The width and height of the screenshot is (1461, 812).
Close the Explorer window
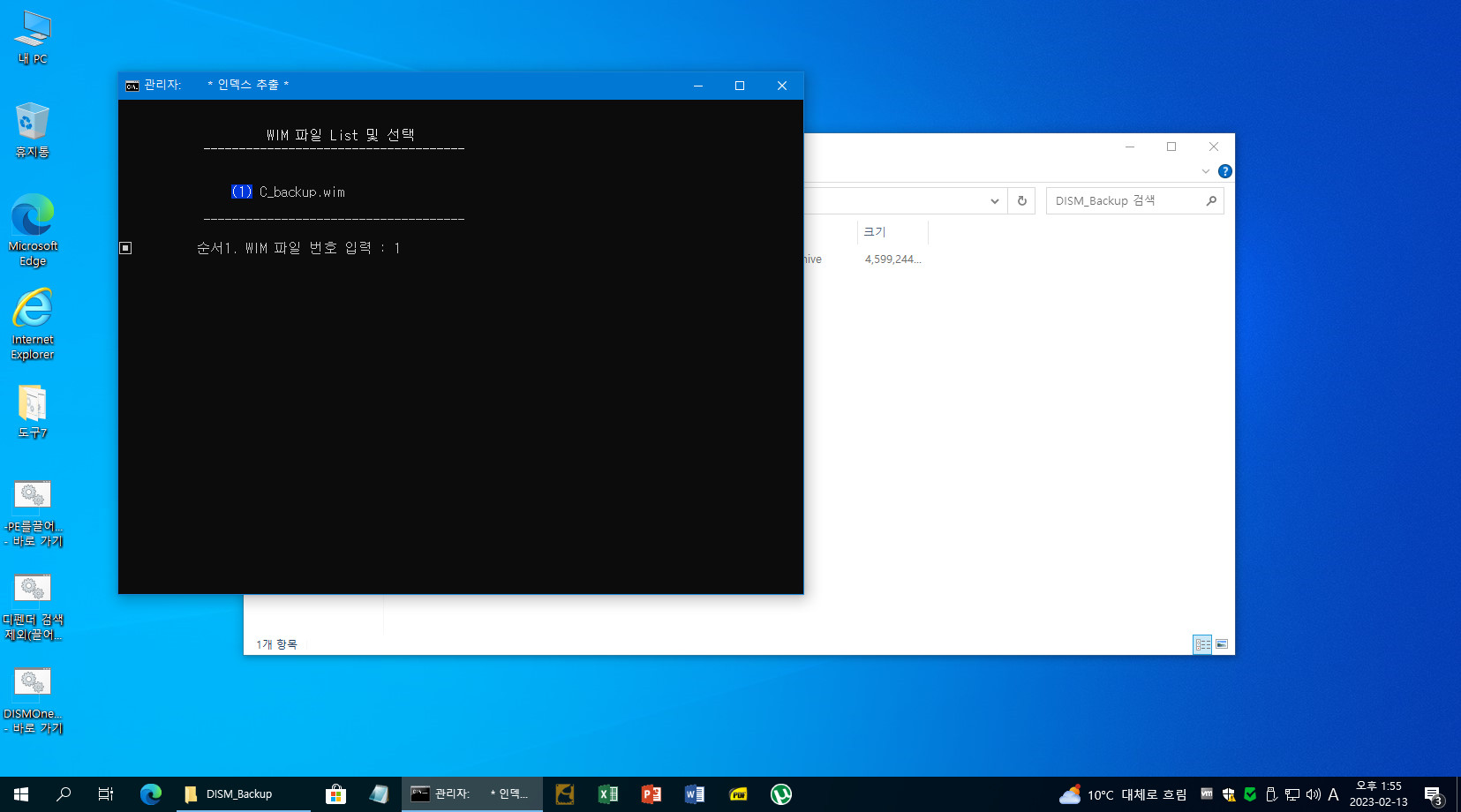tap(1214, 147)
